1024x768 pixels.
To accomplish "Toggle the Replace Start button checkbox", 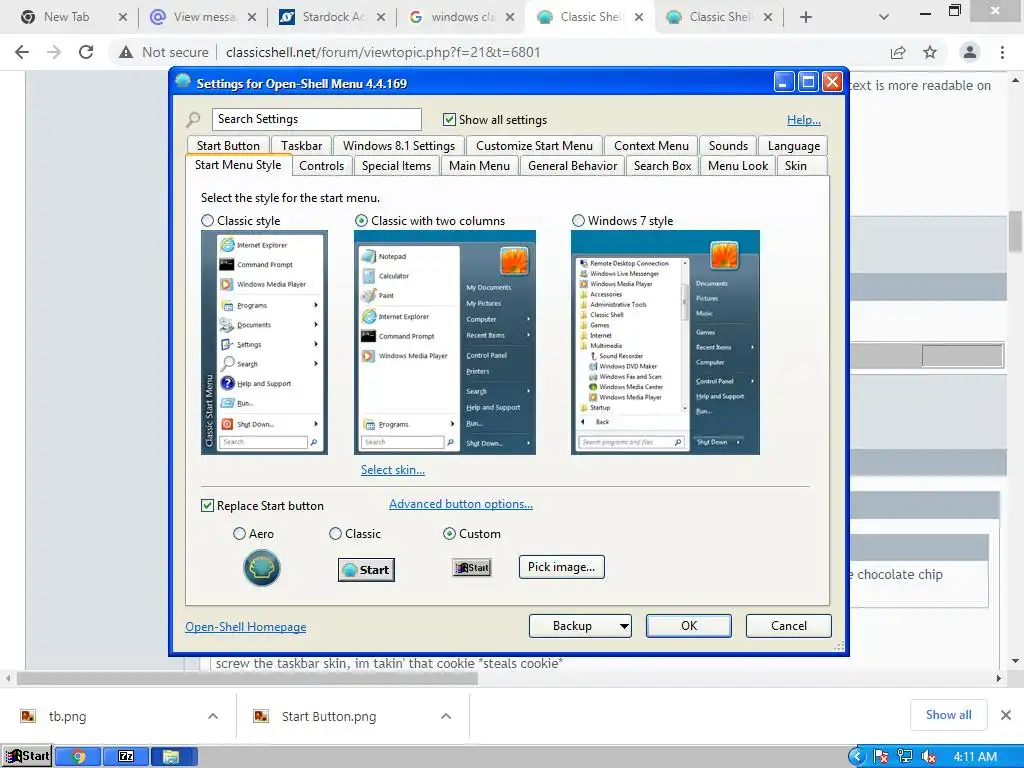I will [207, 505].
